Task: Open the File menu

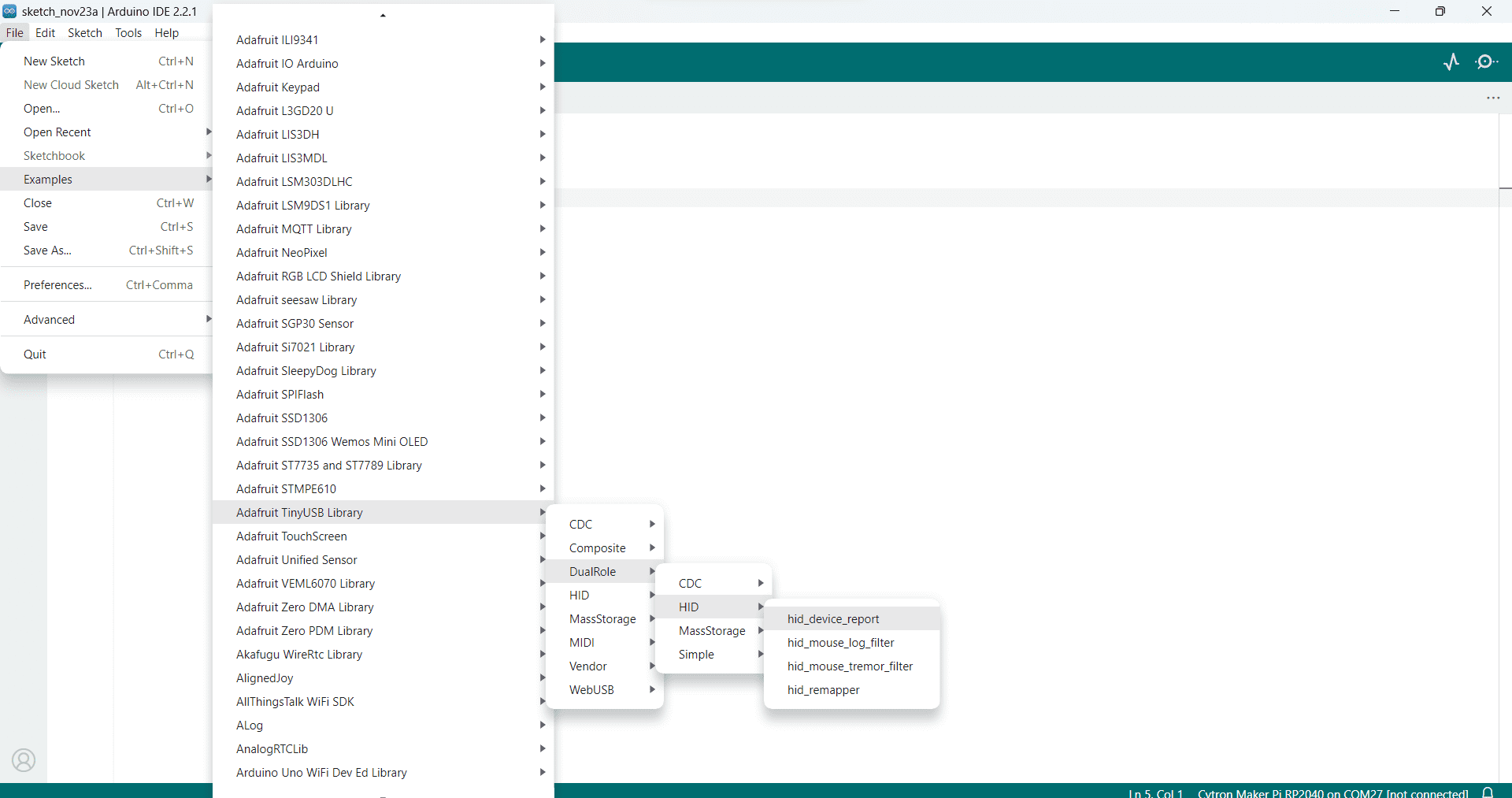Action: (14, 32)
